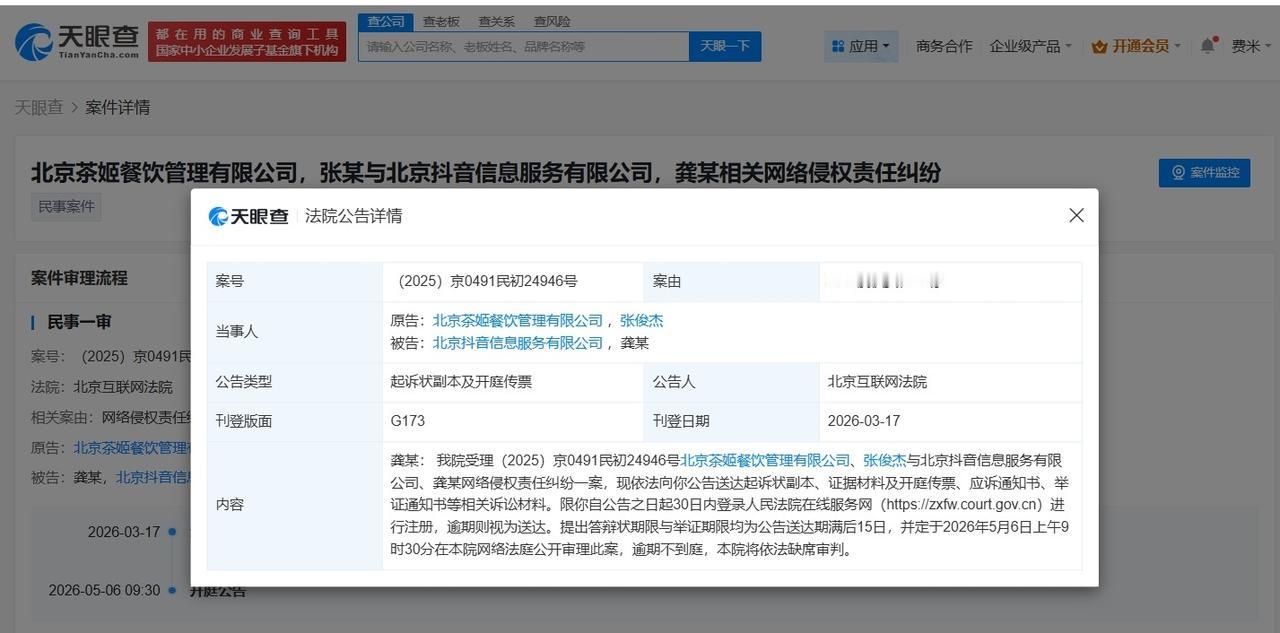Image resolution: width=1280 pixels, height=633 pixels.
Task: Switch to the 查老板 search tab
Action: (441, 20)
